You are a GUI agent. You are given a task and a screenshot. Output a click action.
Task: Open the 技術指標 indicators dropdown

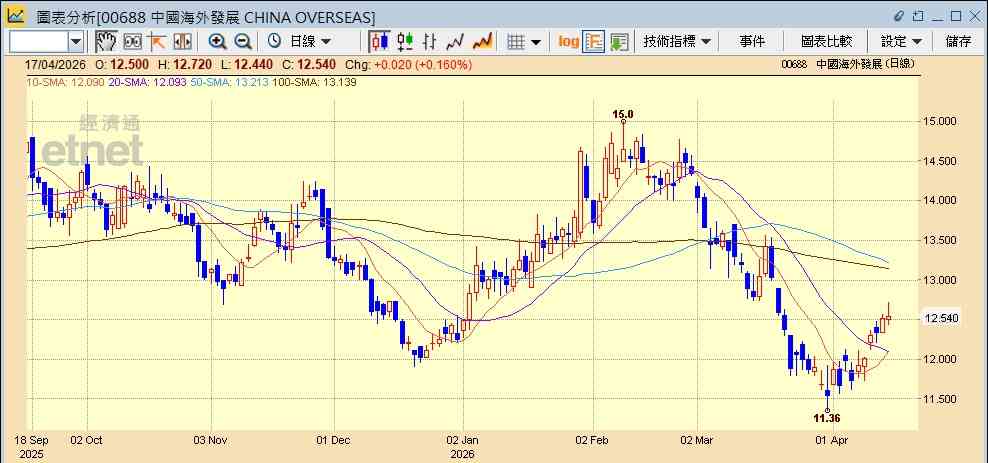coord(677,42)
